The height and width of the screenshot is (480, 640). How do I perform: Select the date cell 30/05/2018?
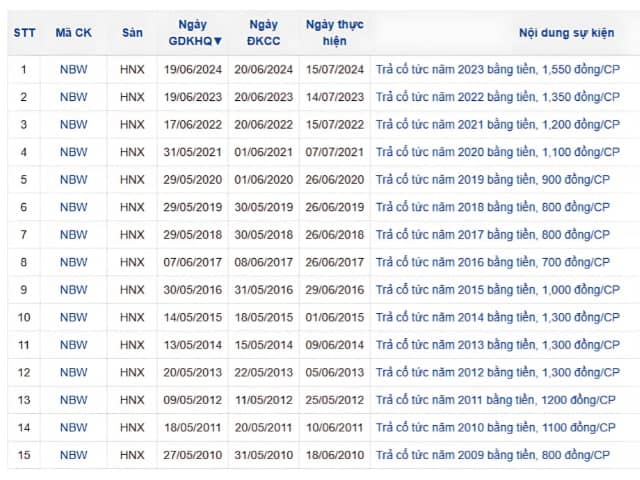[x=264, y=235]
